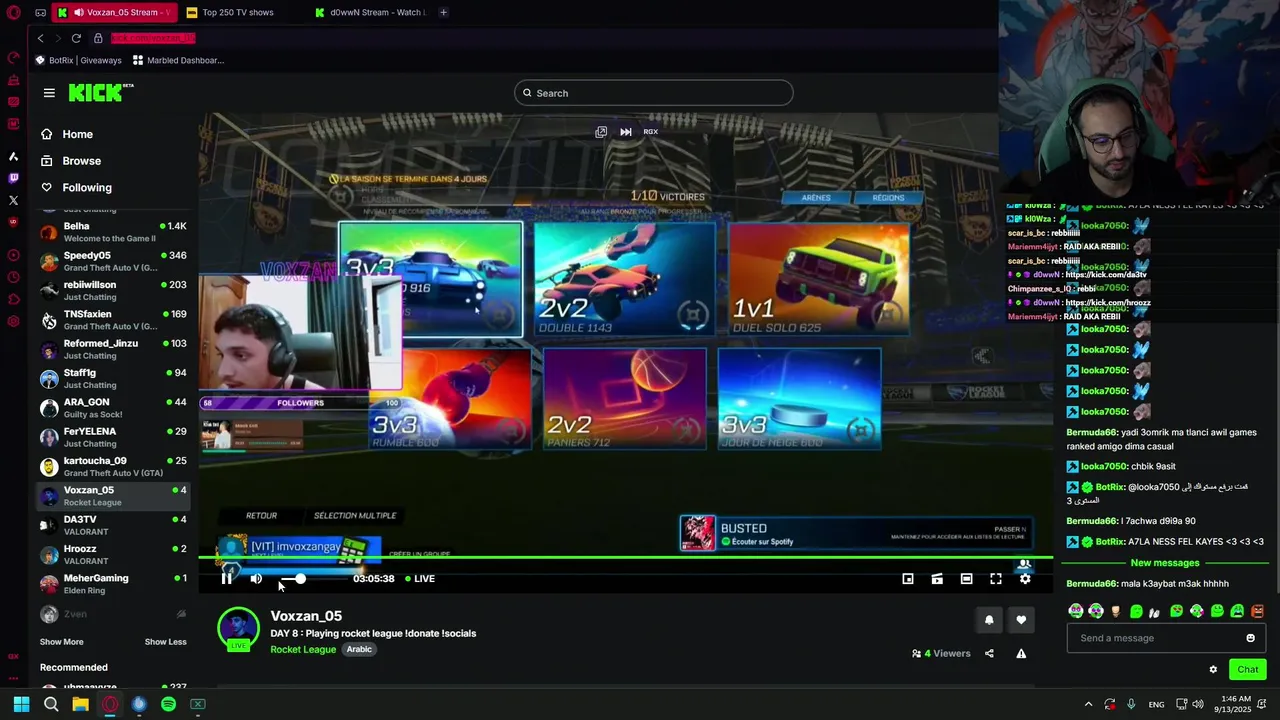Open the Kick hamburger sidebar menu
Image resolution: width=1280 pixels, height=720 pixels.
(x=49, y=93)
